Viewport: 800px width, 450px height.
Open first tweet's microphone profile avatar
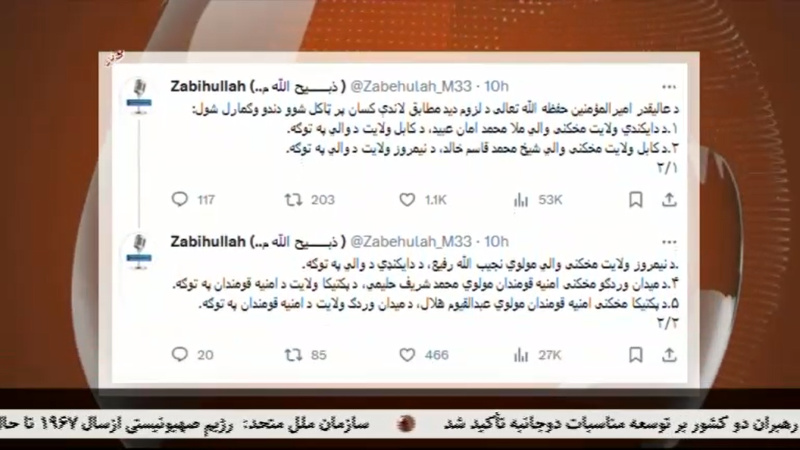139,95
